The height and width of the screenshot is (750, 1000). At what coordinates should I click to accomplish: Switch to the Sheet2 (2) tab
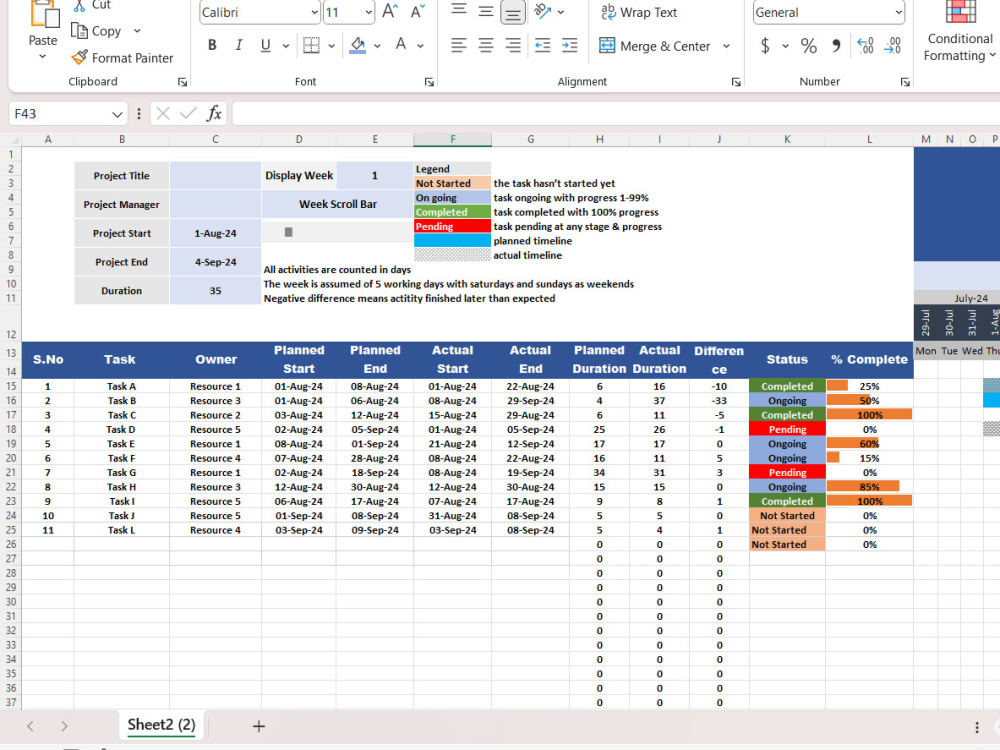click(x=161, y=726)
